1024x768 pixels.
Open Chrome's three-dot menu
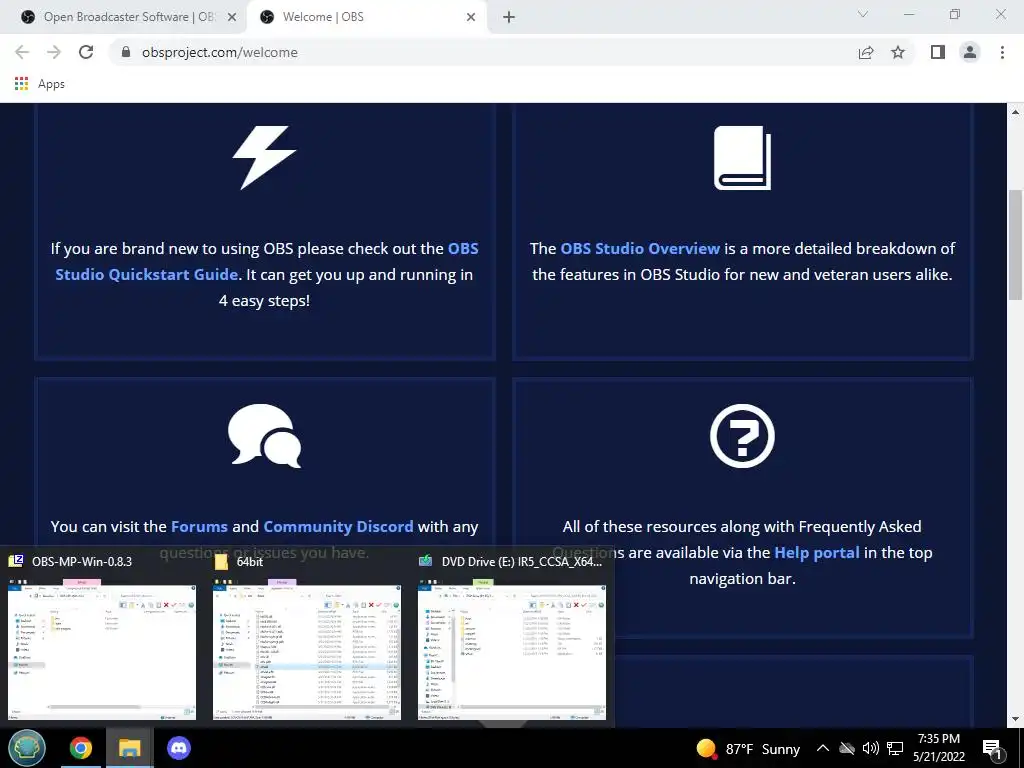click(x=1002, y=52)
